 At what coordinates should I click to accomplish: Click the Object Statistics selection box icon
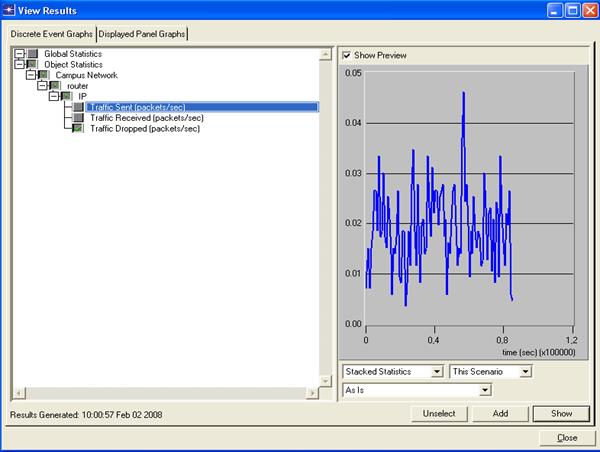pyautogui.click(x=34, y=64)
